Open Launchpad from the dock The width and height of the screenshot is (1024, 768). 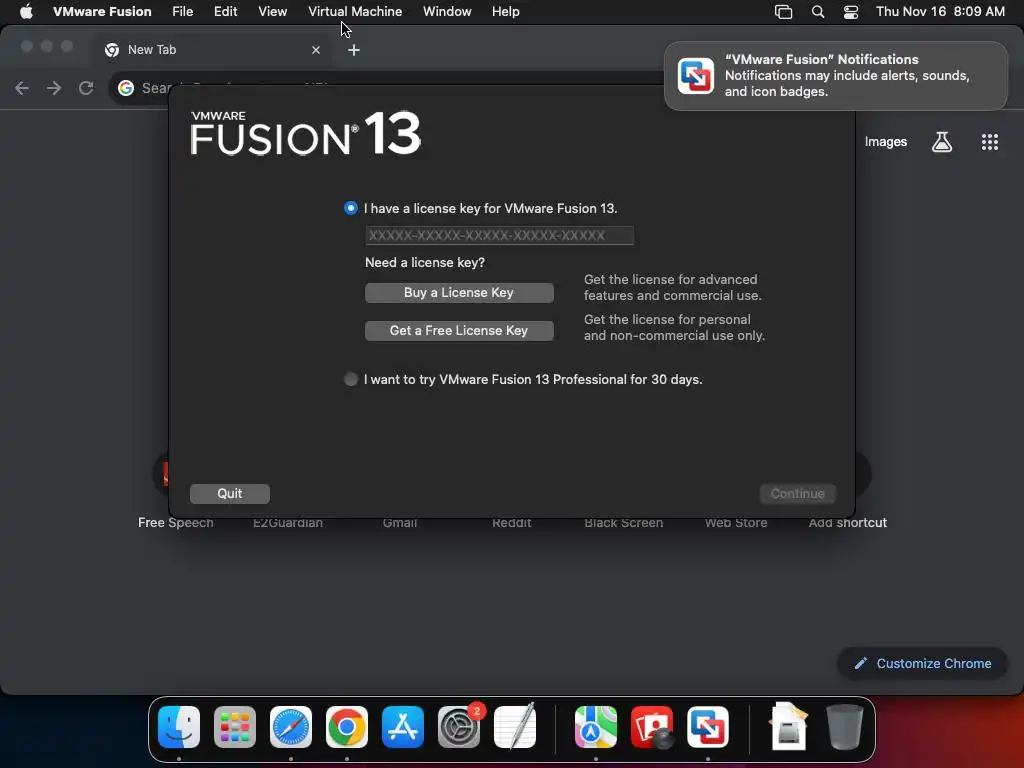tap(235, 727)
